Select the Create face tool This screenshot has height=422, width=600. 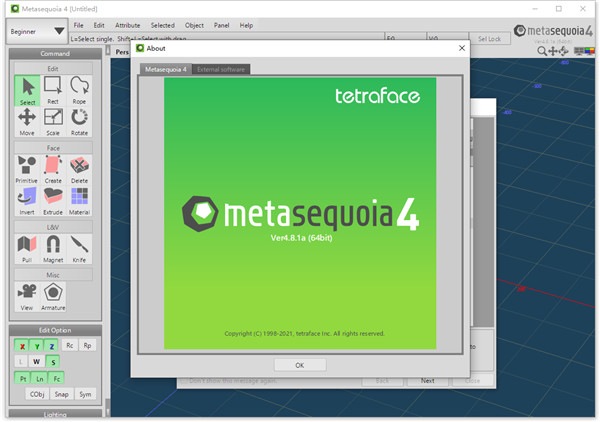[x=53, y=169]
